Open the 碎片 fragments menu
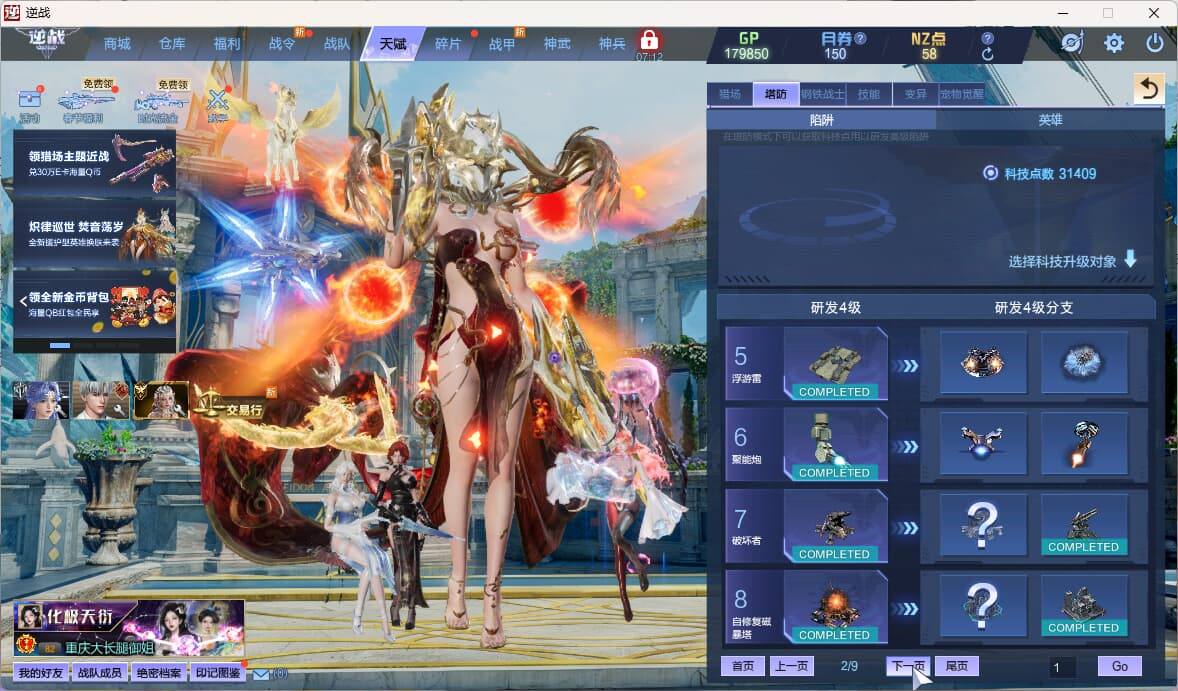The width and height of the screenshot is (1178, 691). pos(448,44)
